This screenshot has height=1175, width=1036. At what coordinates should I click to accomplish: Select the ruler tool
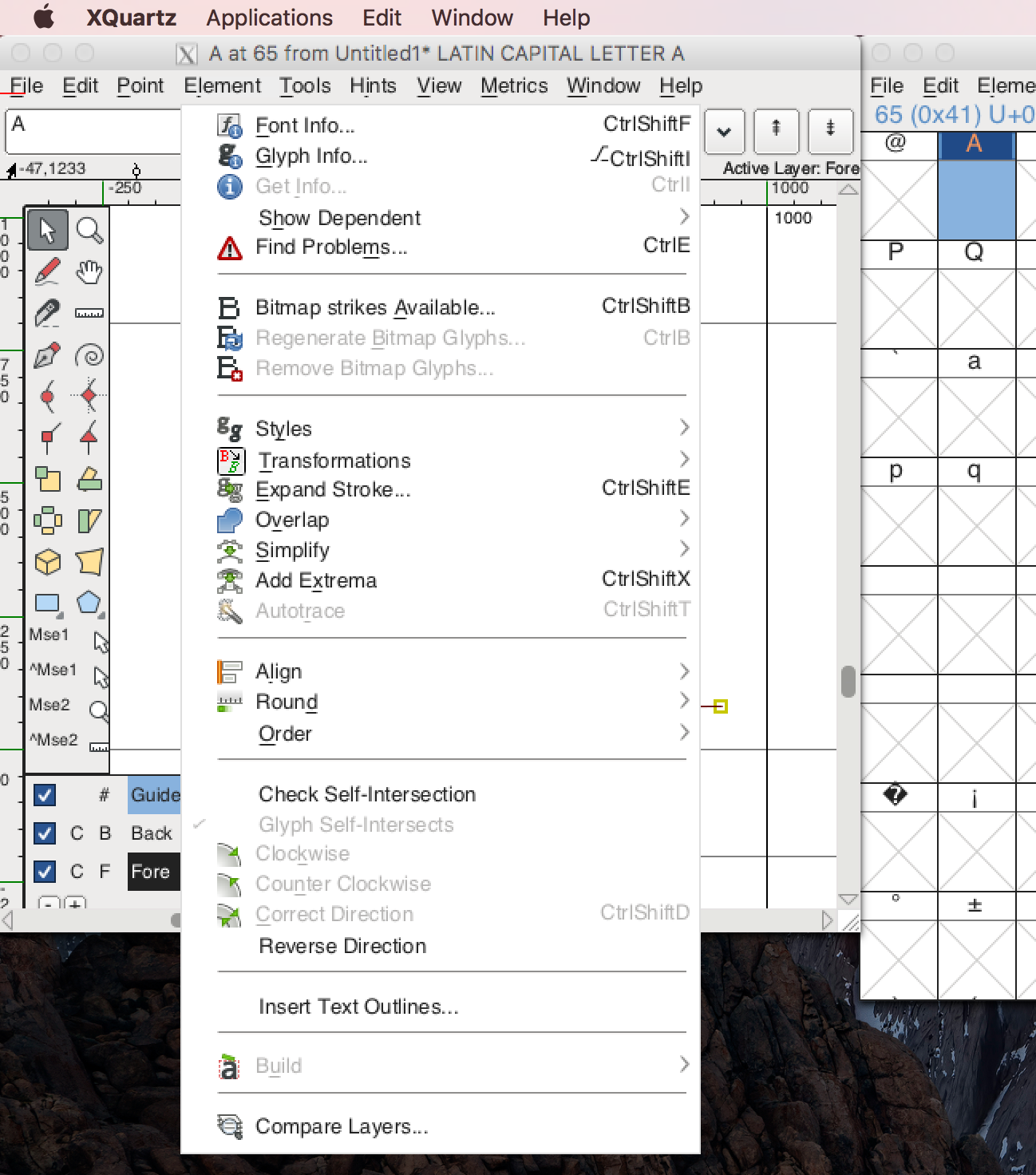point(89,312)
